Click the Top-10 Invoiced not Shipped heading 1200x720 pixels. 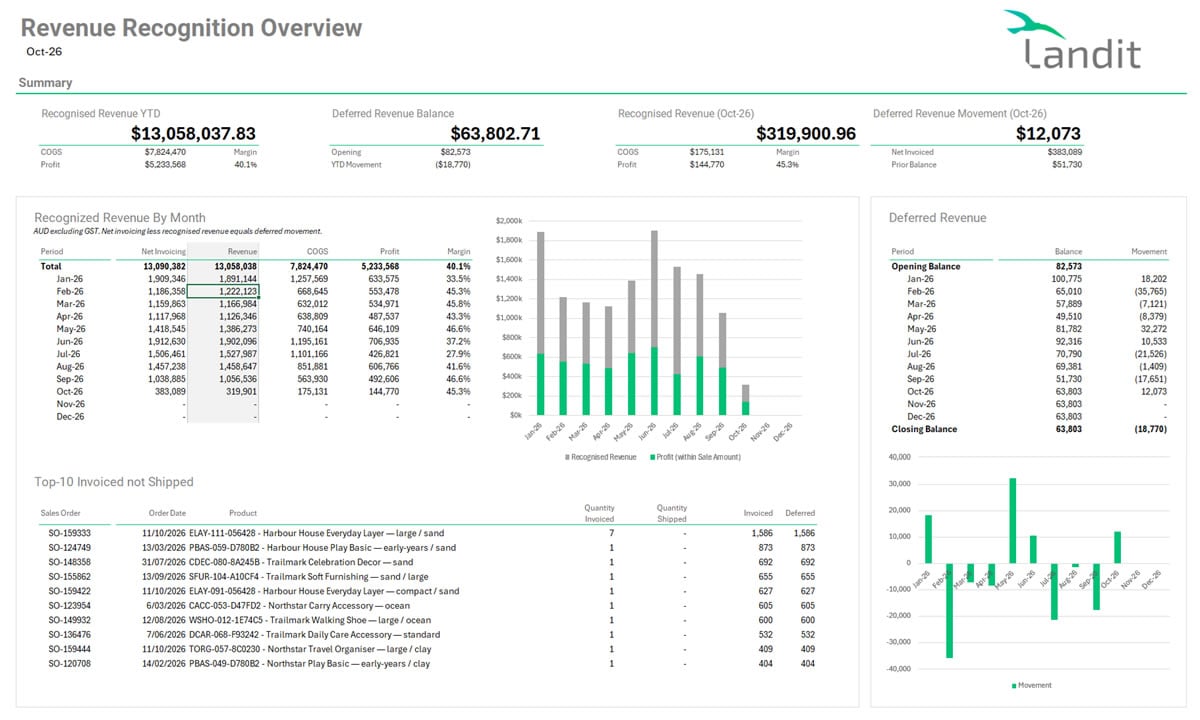click(114, 482)
